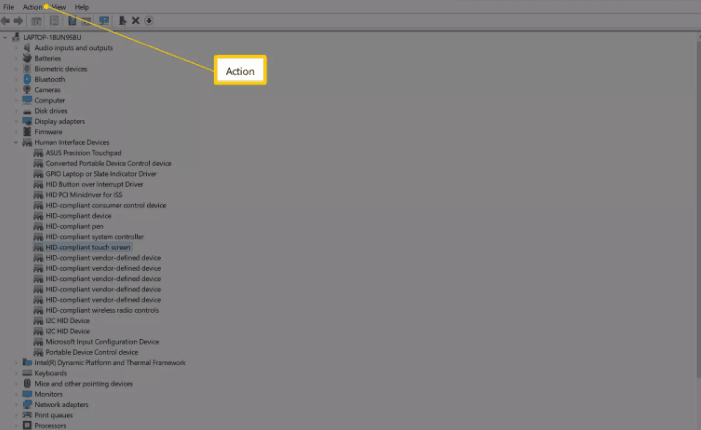
Task: Select HID-compliant touch screen device
Action: tap(88, 247)
